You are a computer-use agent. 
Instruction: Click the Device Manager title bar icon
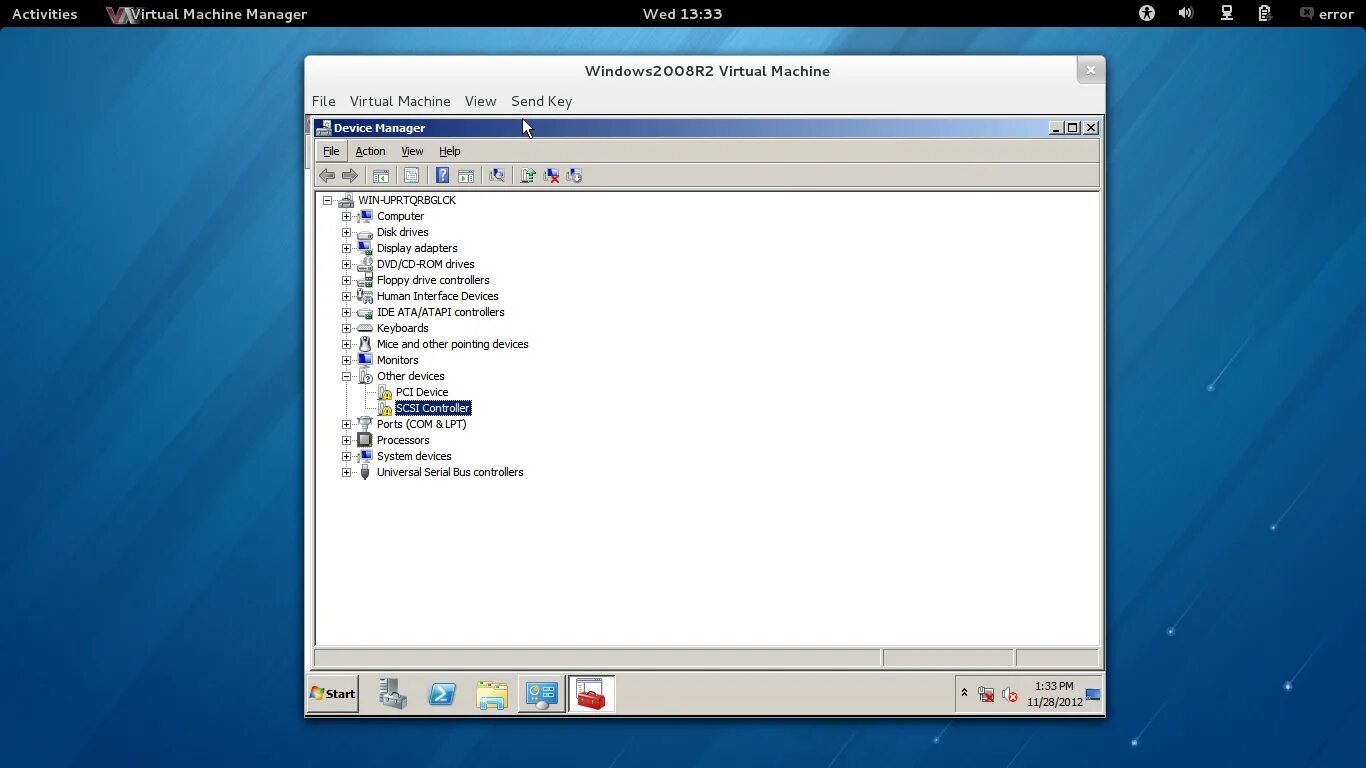[x=323, y=128]
